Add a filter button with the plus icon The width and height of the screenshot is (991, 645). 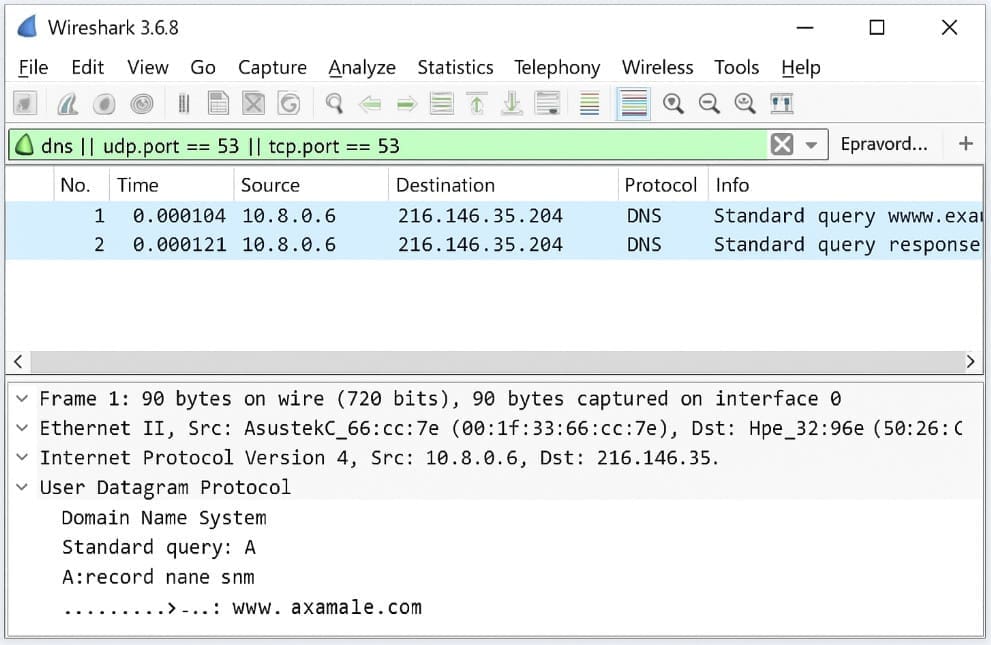click(965, 144)
